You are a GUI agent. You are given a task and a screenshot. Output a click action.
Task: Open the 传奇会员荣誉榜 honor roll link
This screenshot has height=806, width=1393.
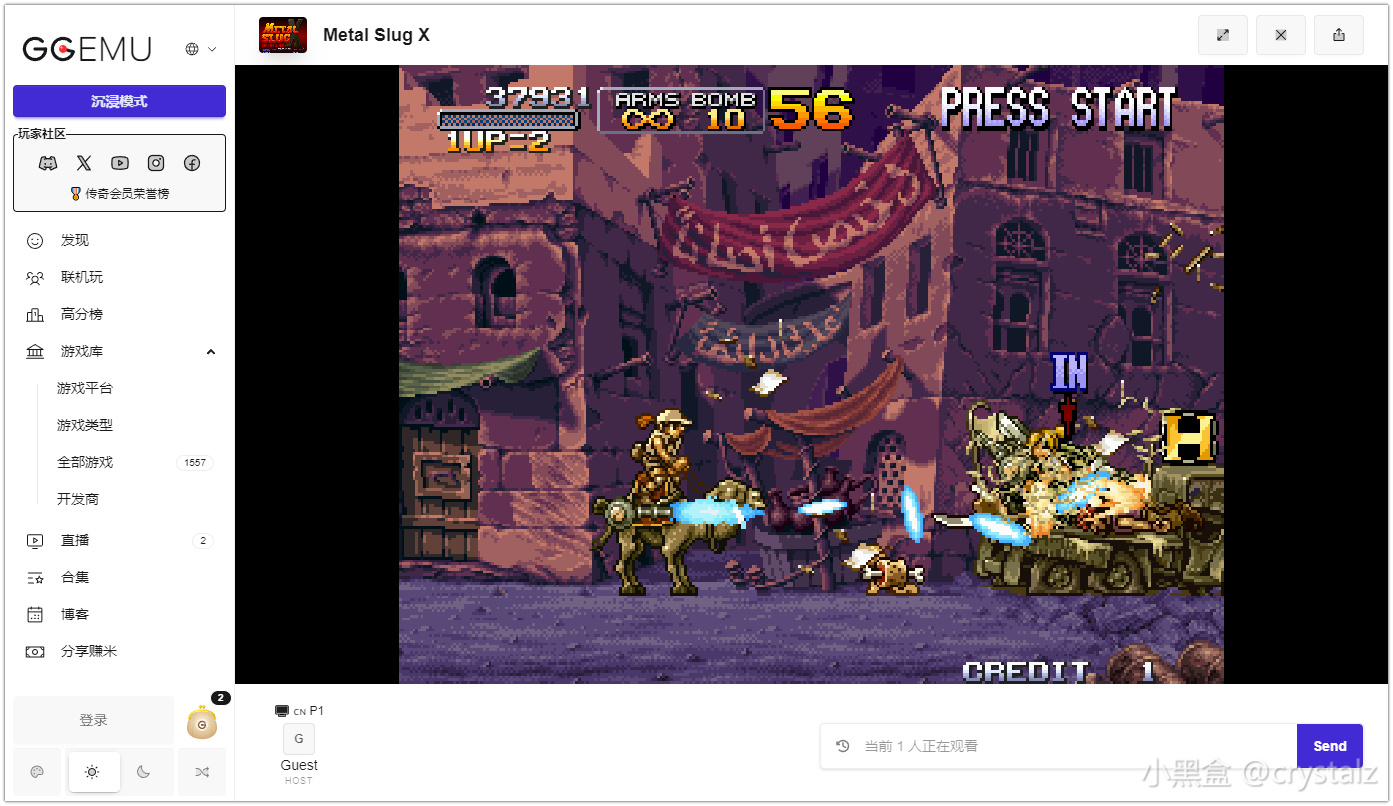pyautogui.click(x=119, y=193)
